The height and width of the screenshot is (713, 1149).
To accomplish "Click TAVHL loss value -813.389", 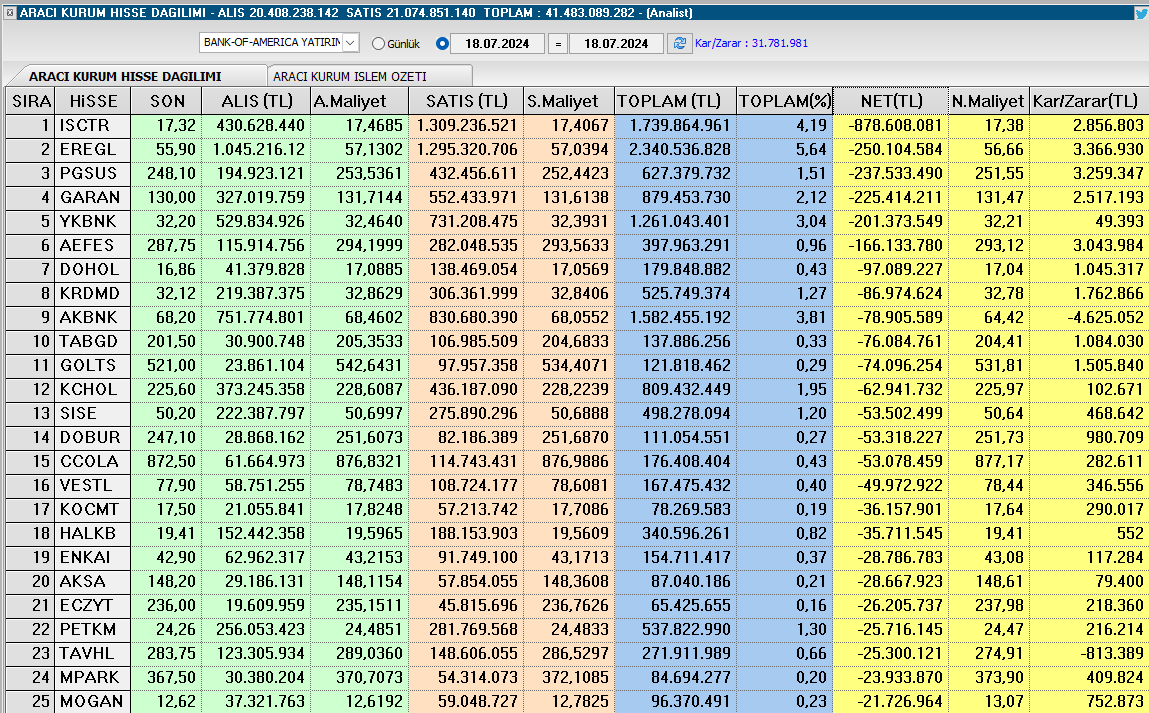I will 1112,654.
